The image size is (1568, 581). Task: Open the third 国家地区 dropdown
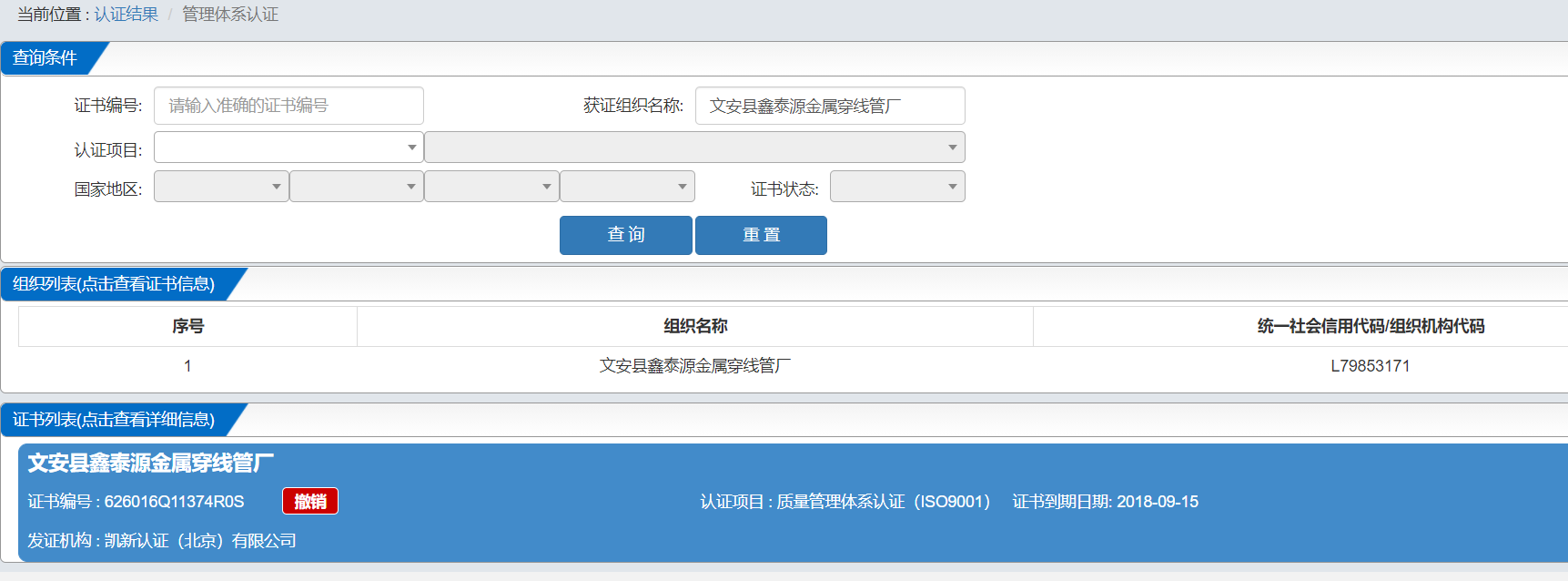[x=491, y=187]
